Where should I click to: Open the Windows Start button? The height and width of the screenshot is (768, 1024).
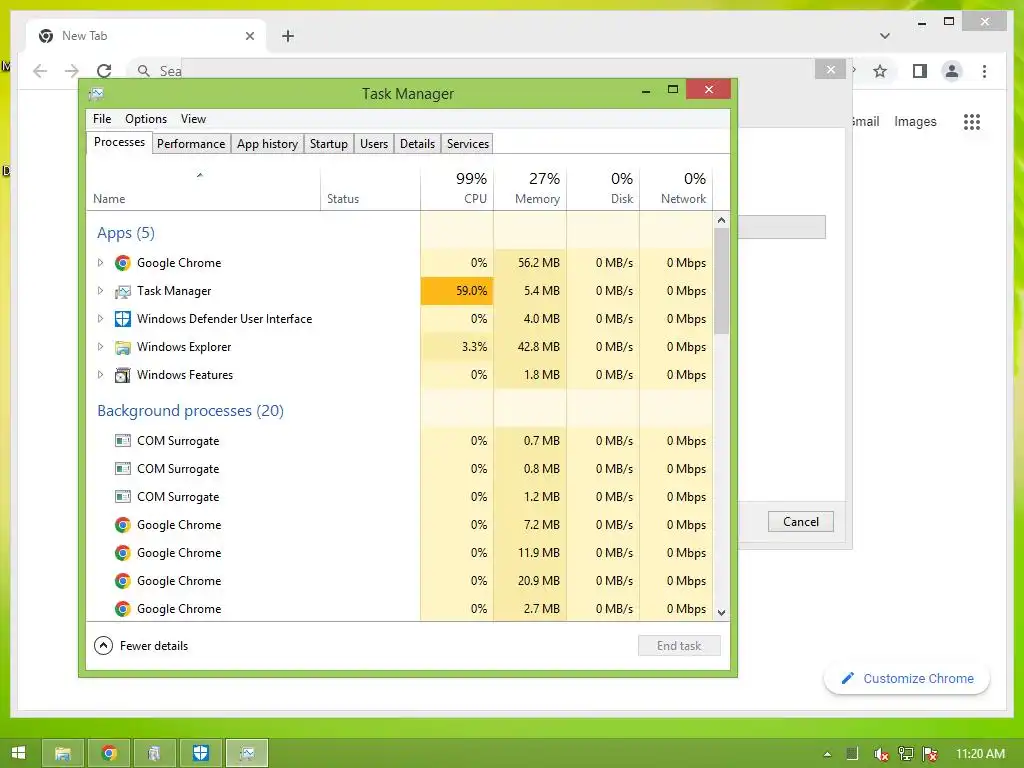click(x=18, y=754)
